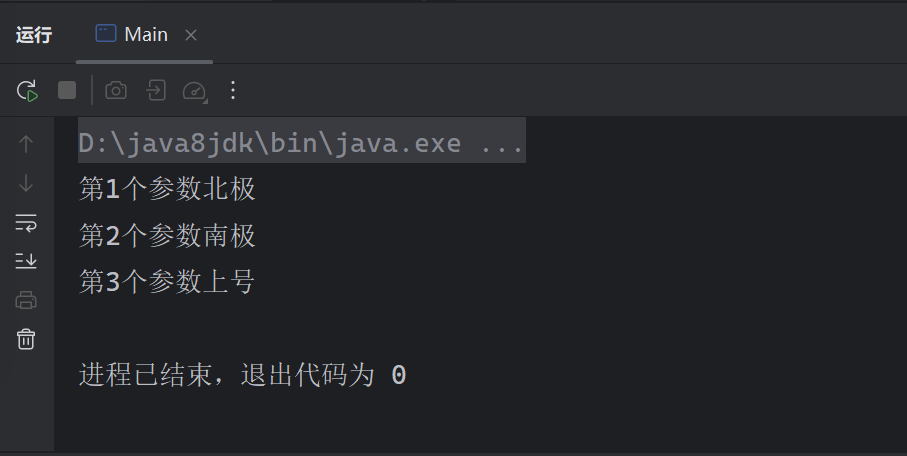The image size is (907, 456).
Task: Click the 运行 tool window title
Action: click(34, 35)
